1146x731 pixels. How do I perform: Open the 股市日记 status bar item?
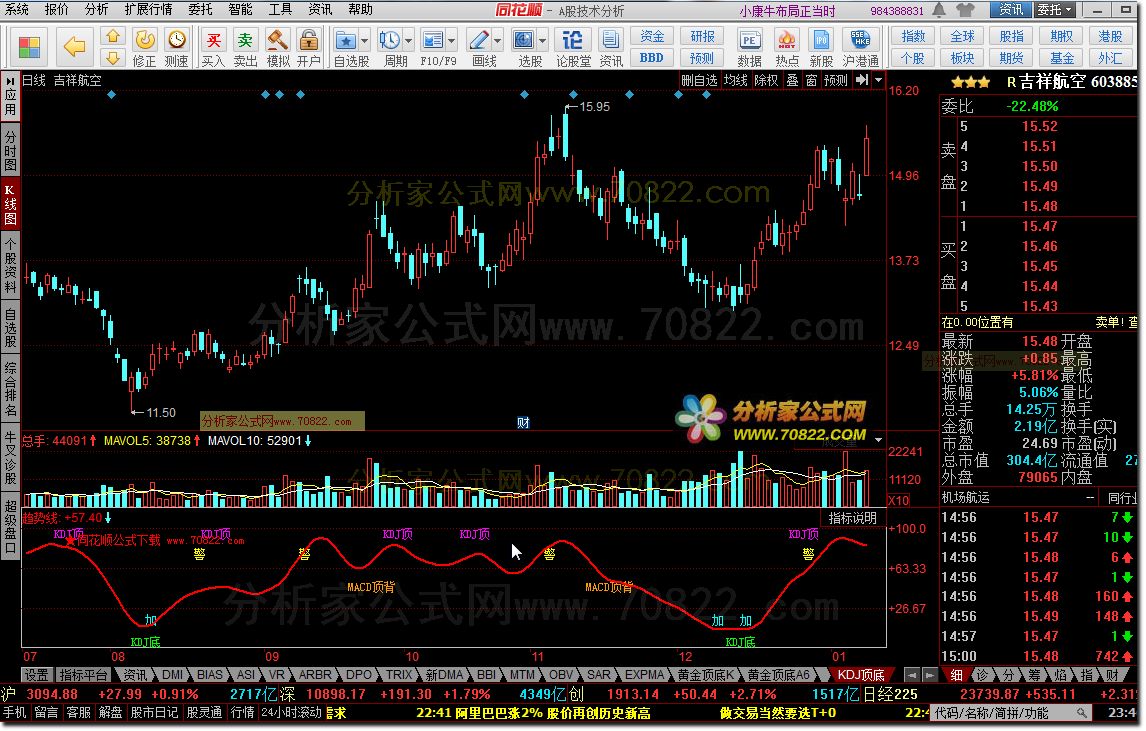pyautogui.click(x=153, y=713)
